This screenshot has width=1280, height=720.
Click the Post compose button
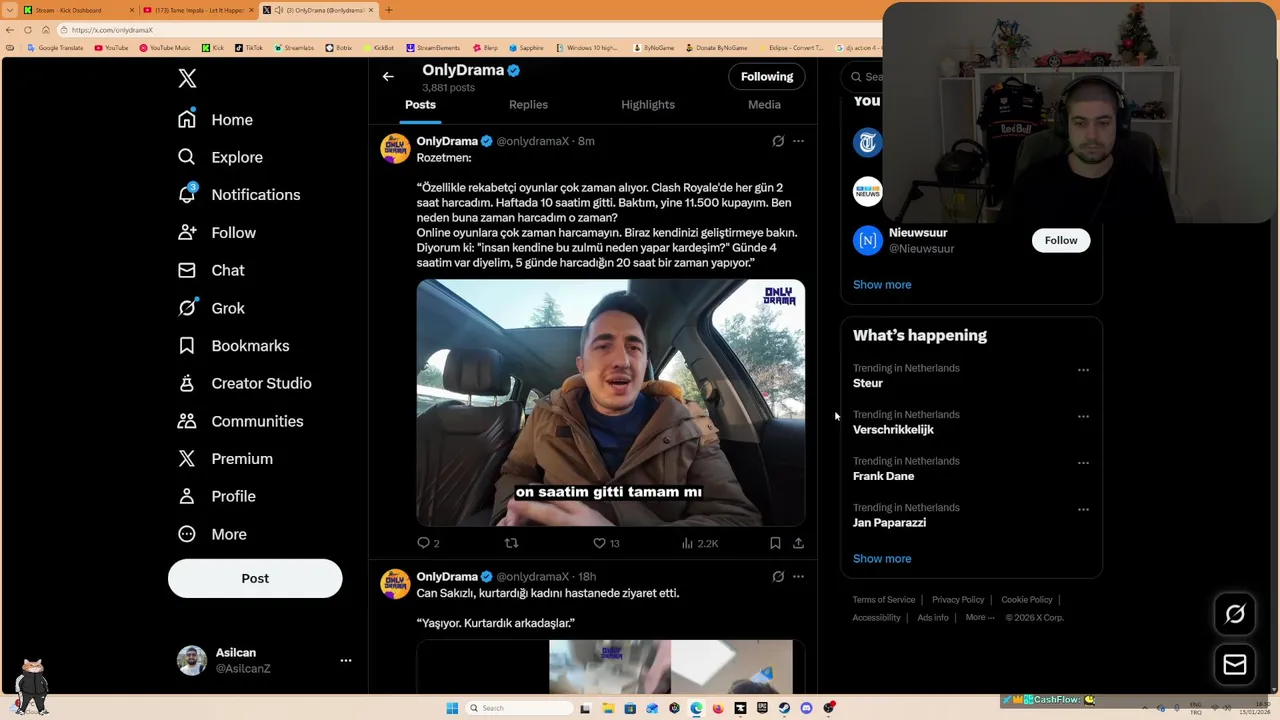(x=255, y=578)
